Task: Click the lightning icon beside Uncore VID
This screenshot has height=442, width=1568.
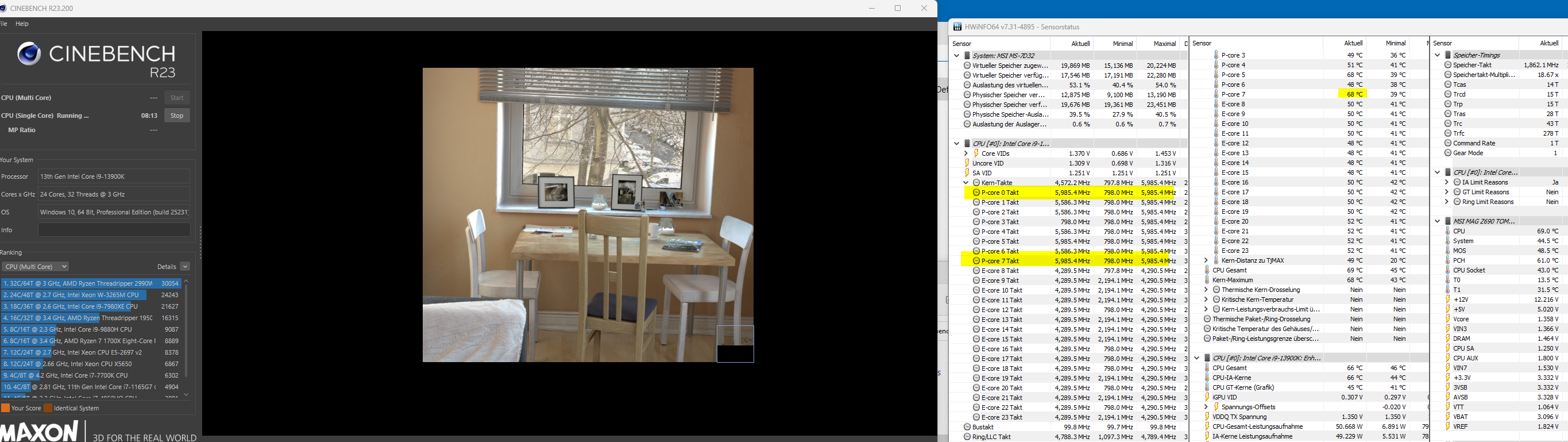Action: 967,163
